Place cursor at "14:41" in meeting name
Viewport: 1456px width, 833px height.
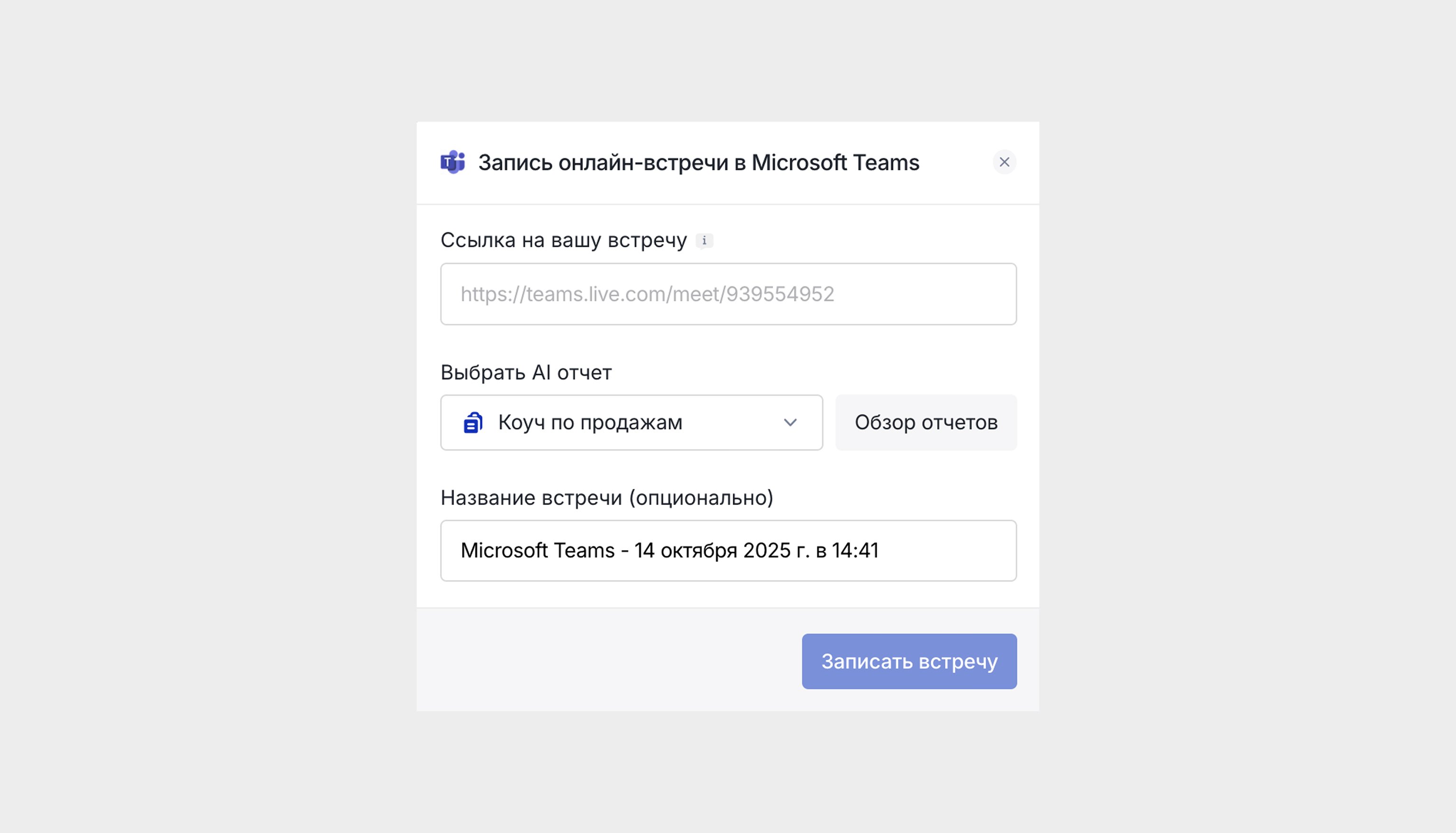click(x=855, y=551)
